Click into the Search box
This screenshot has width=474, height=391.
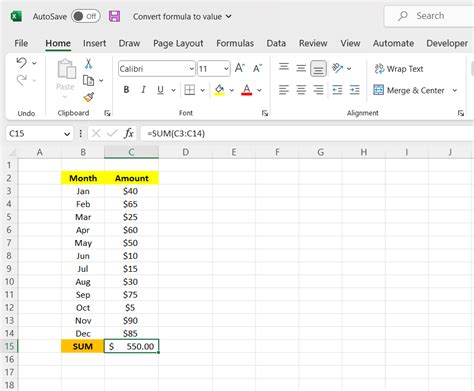(x=430, y=16)
